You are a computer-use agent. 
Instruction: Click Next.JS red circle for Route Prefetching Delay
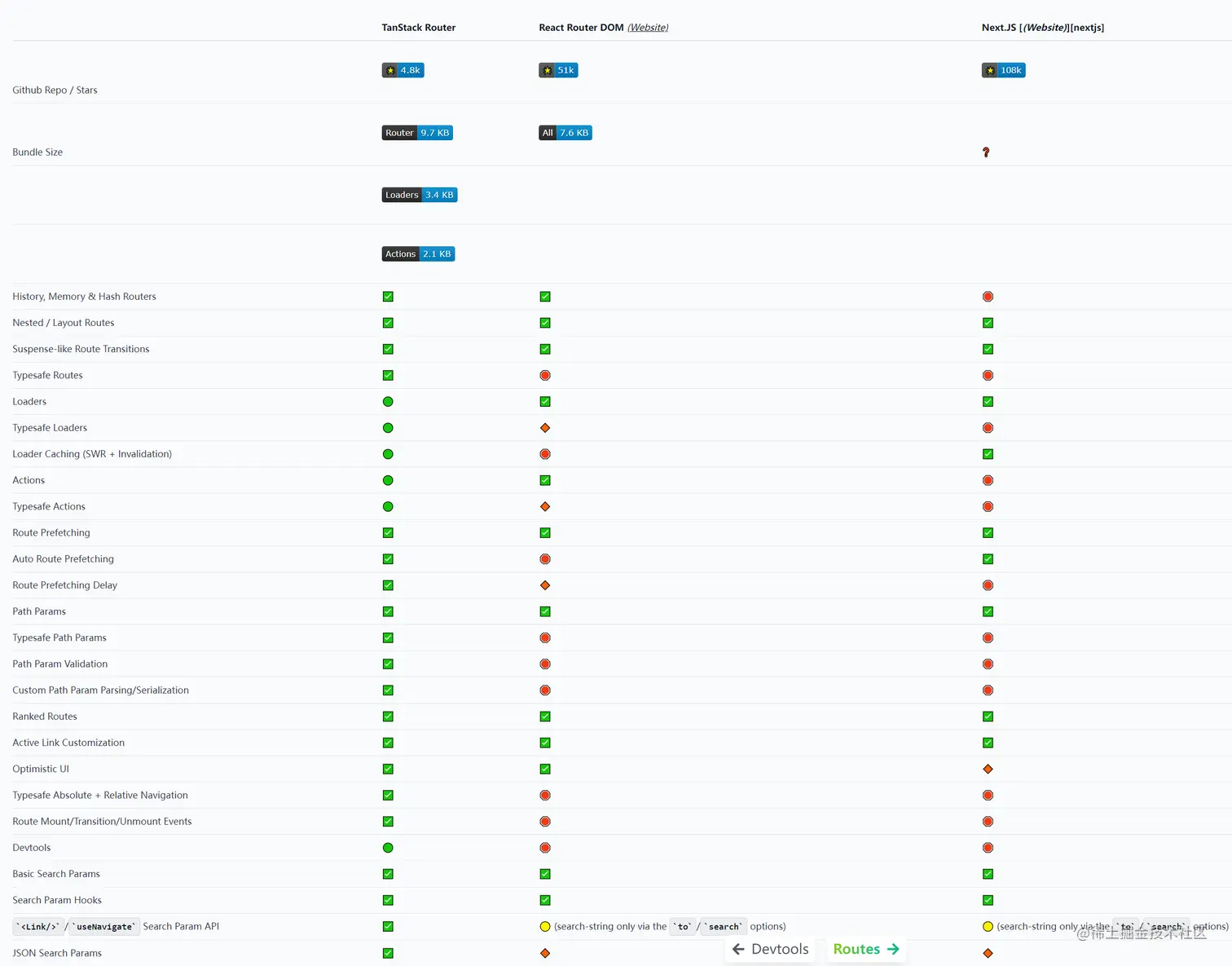(x=988, y=585)
